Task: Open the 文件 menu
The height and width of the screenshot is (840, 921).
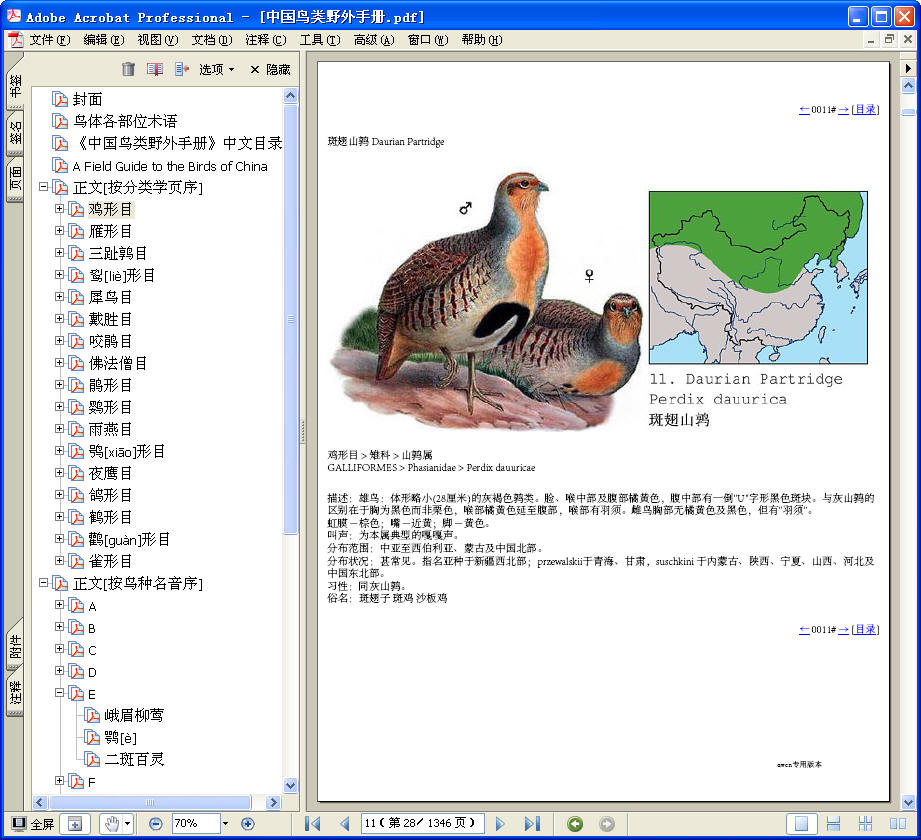Action: [49, 40]
